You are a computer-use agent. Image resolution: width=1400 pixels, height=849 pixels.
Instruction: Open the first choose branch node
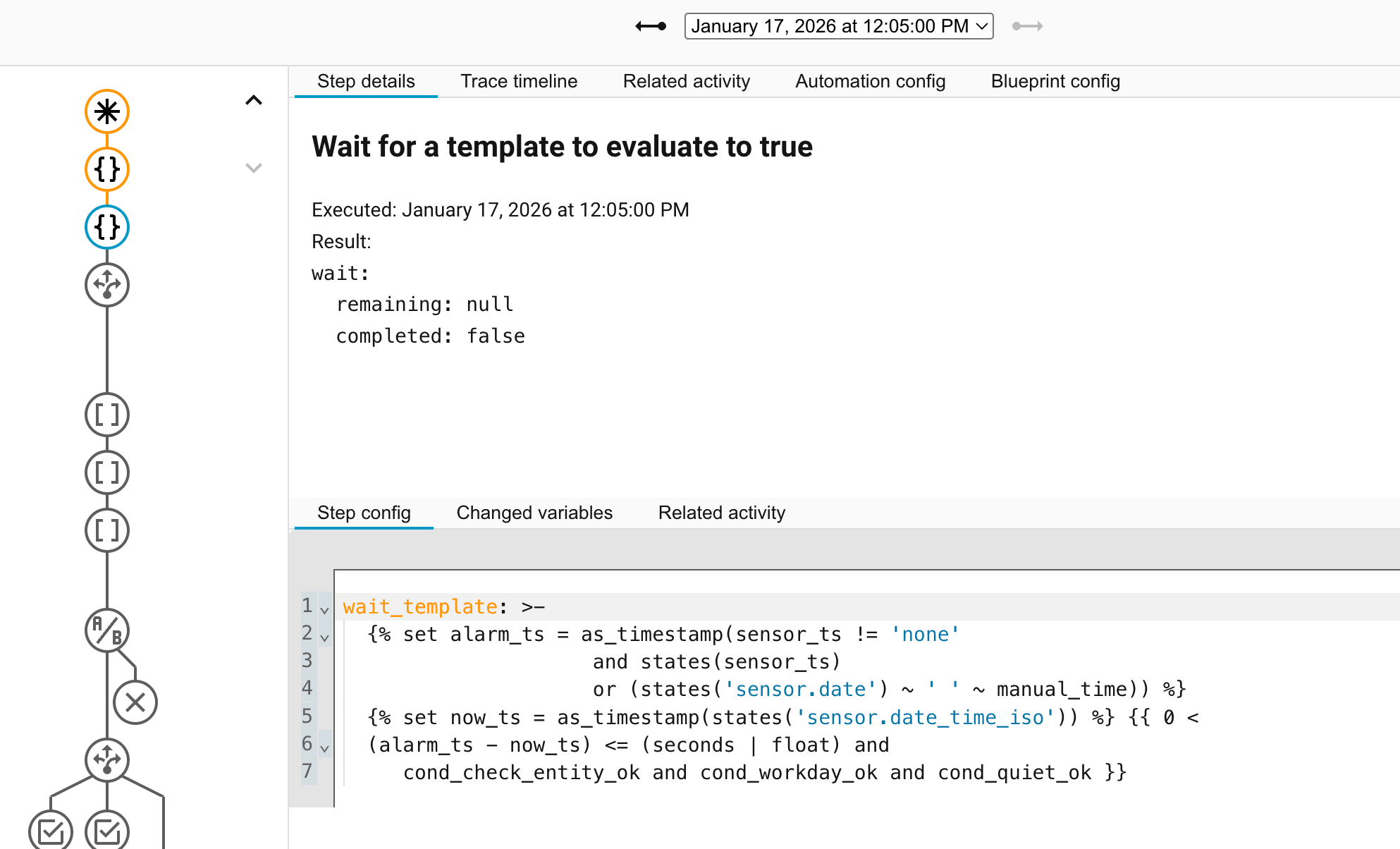click(107, 285)
